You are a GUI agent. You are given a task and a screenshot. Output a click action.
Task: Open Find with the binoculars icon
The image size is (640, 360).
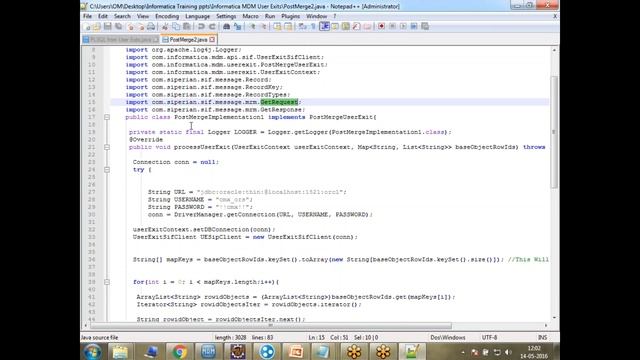pyautogui.click(x=227, y=27)
